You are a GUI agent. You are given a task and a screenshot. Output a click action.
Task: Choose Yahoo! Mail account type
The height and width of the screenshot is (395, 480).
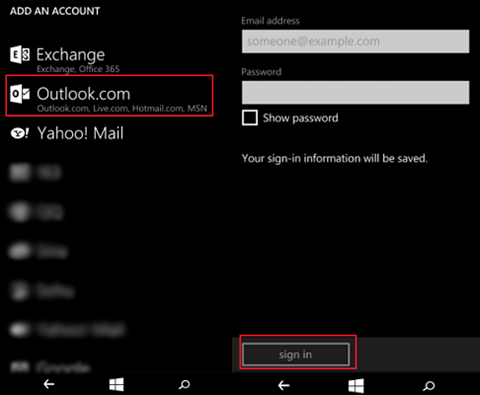pyautogui.click(x=67, y=133)
